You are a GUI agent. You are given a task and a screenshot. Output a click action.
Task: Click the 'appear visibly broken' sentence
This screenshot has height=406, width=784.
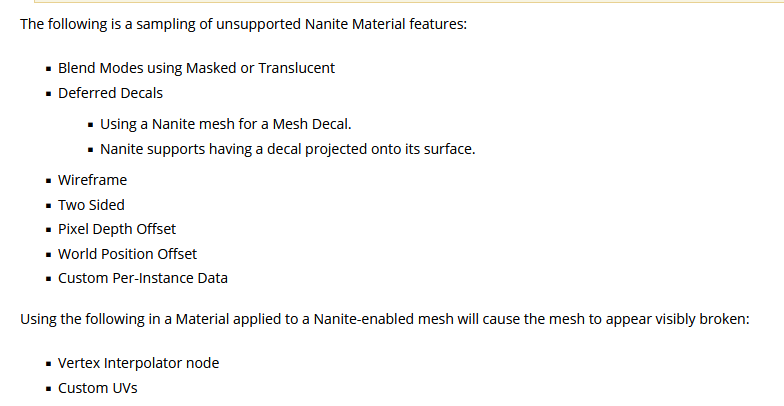[385, 319]
